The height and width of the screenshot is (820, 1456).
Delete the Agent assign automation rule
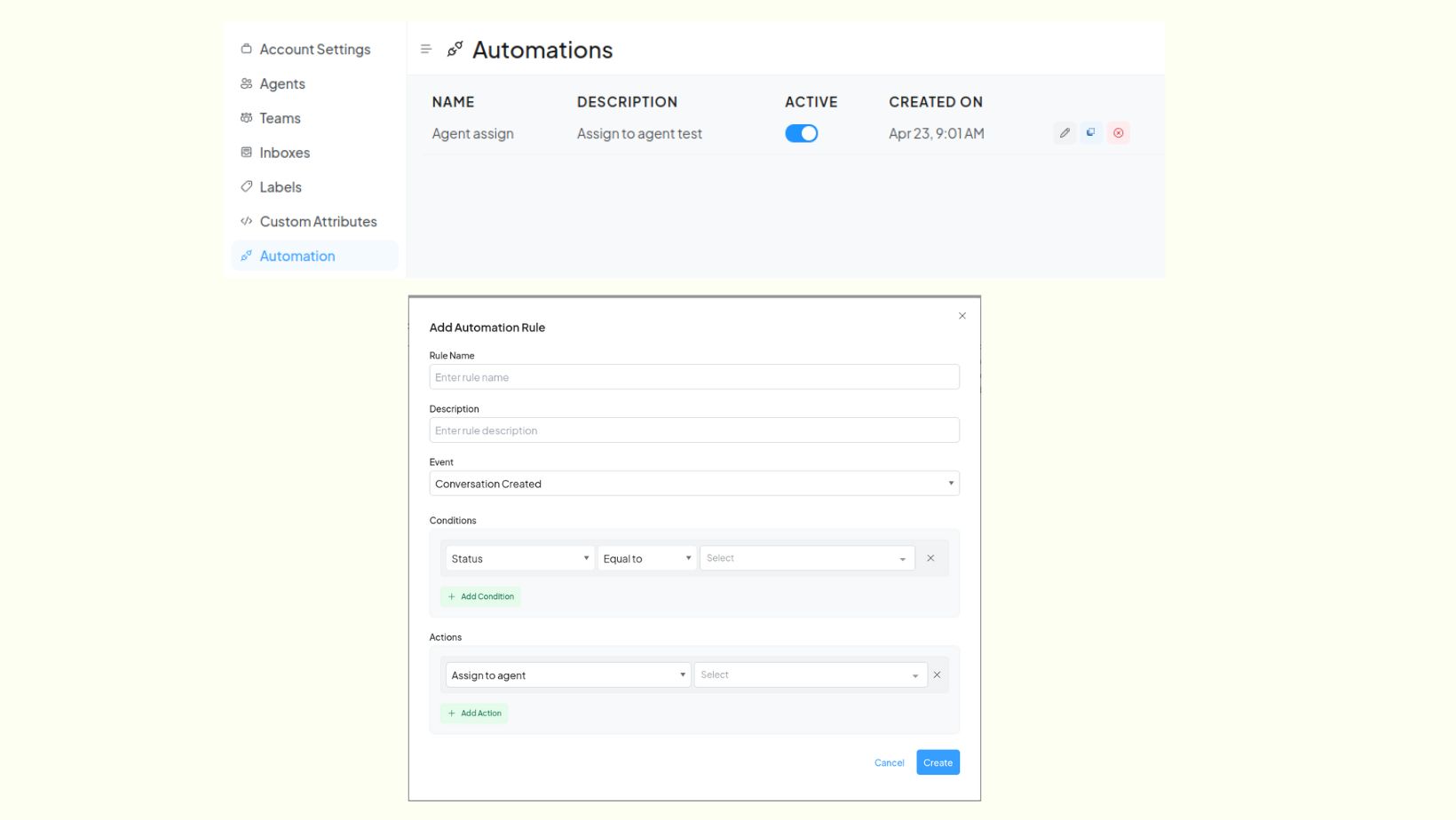1119,133
